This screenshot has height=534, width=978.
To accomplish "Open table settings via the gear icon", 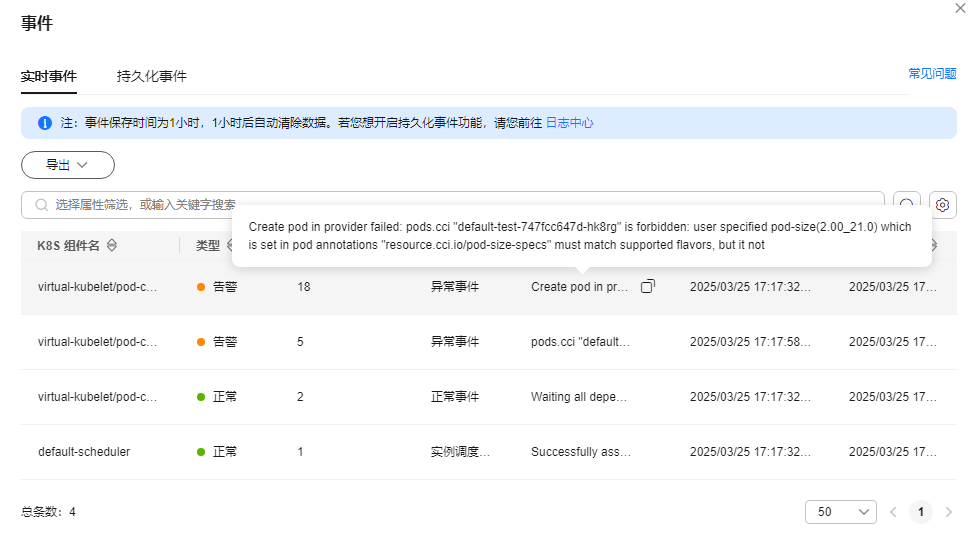I will (x=942, y=205).
